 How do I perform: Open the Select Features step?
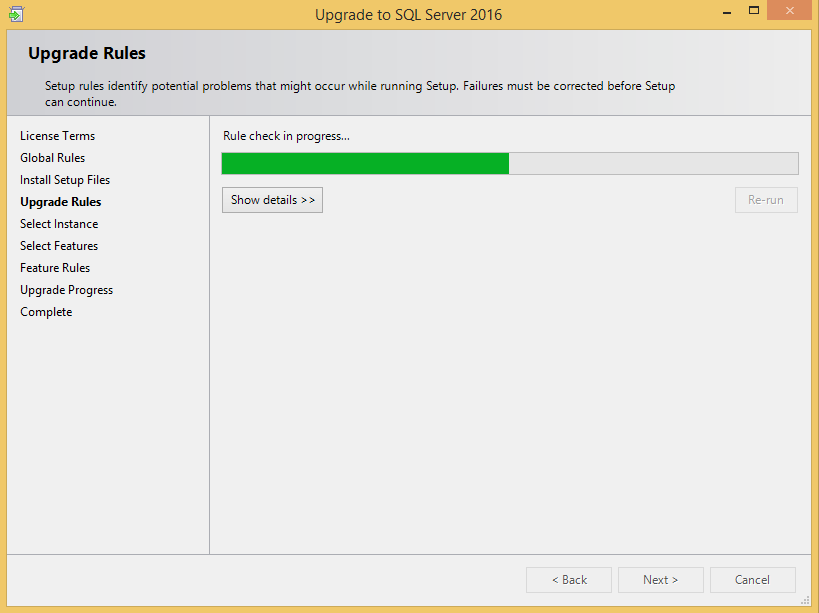(59, 246)
